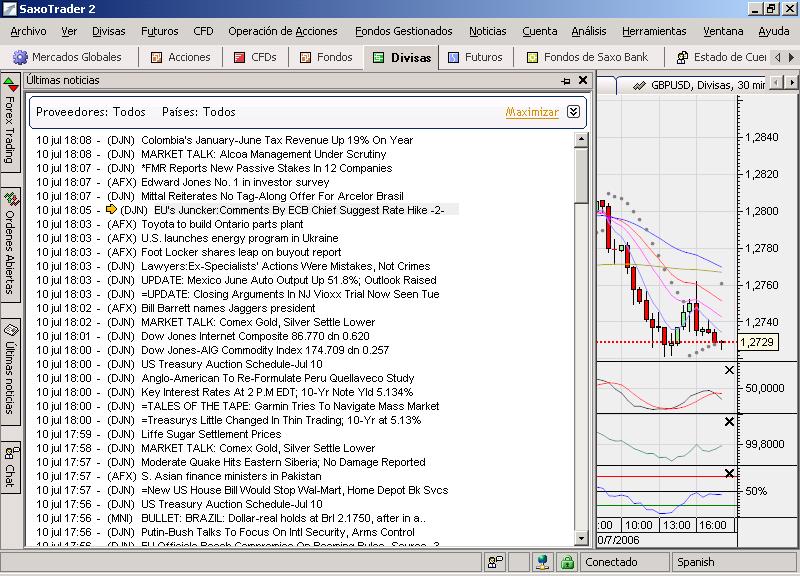Click the Acciones tab icon
Image resolution: width=800 pixels, height=576 pixels.
(x=156, y=57)
